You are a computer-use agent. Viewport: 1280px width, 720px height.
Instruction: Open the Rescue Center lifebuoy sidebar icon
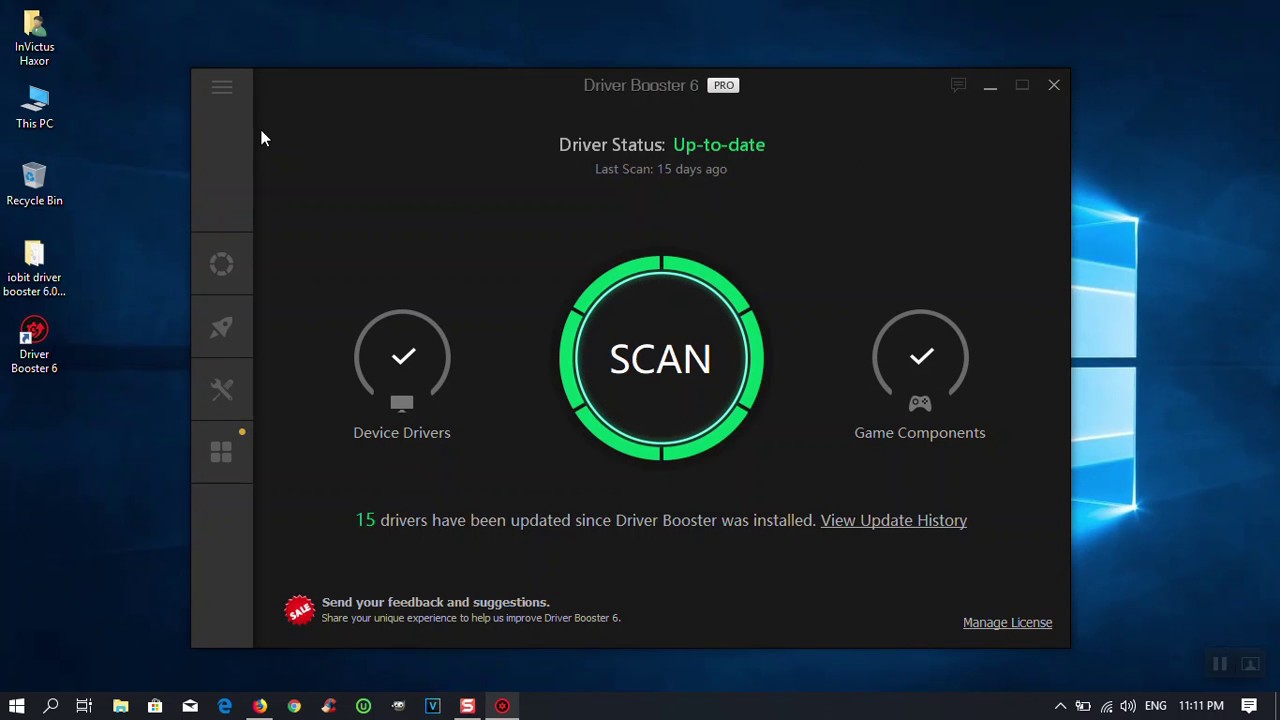coord(222,264)
